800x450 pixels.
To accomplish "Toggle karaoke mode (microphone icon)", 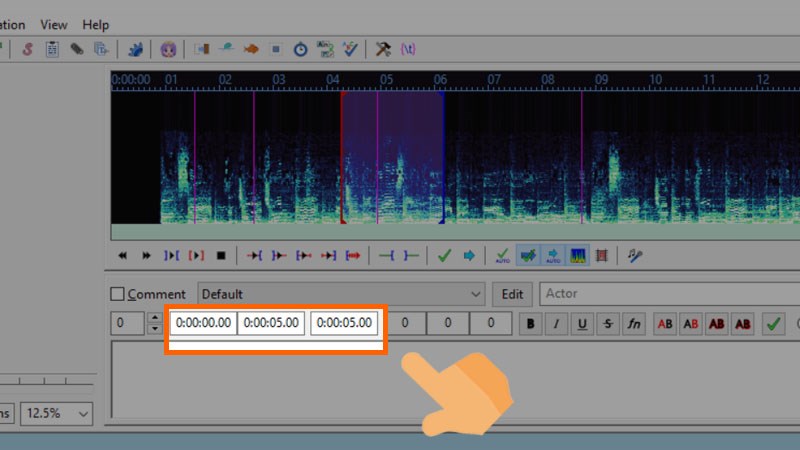I will pyautogui.click(x=635, y=256).
